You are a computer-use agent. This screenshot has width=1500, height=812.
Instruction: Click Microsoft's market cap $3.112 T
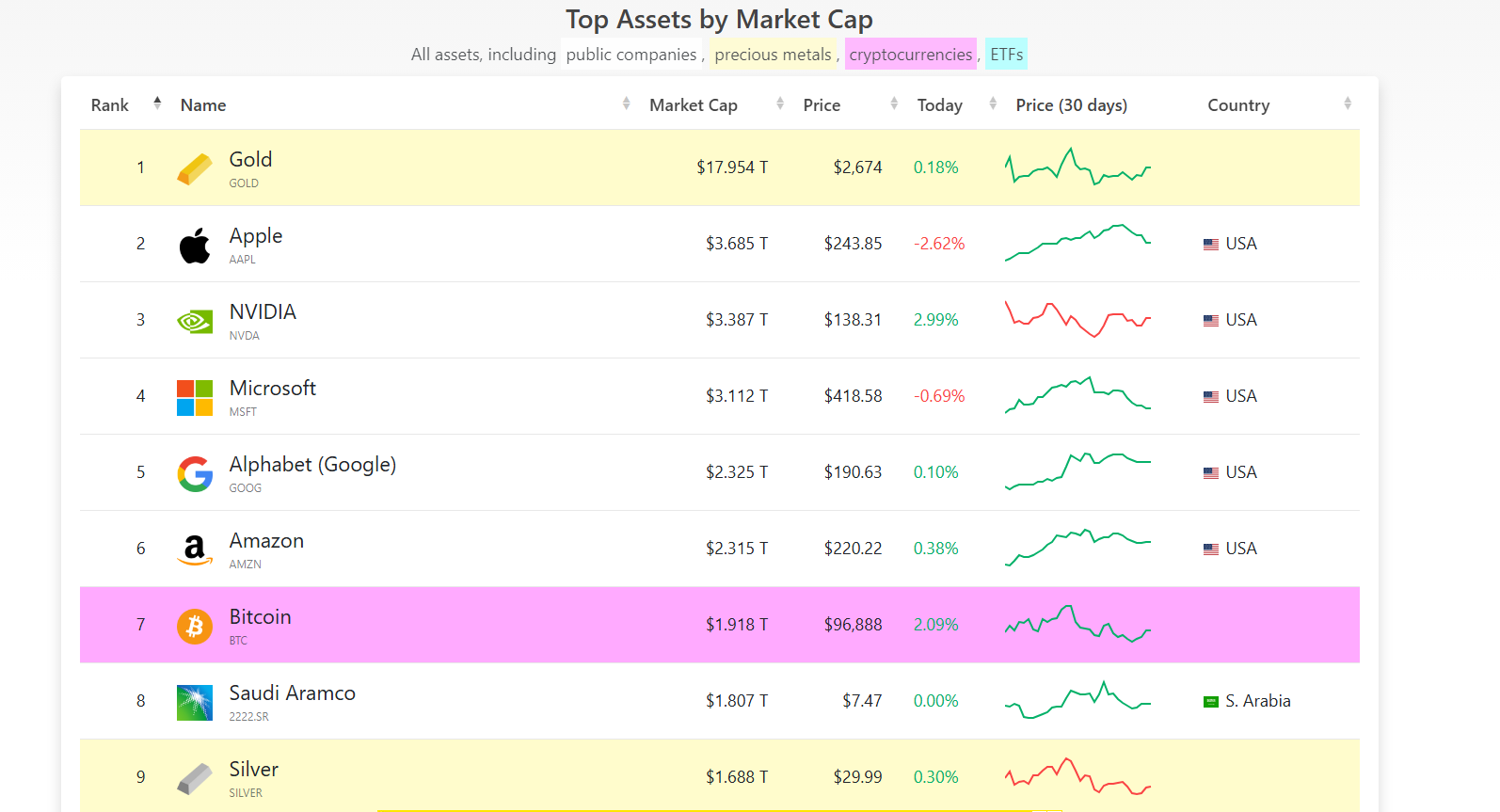(x=737, y=396)
